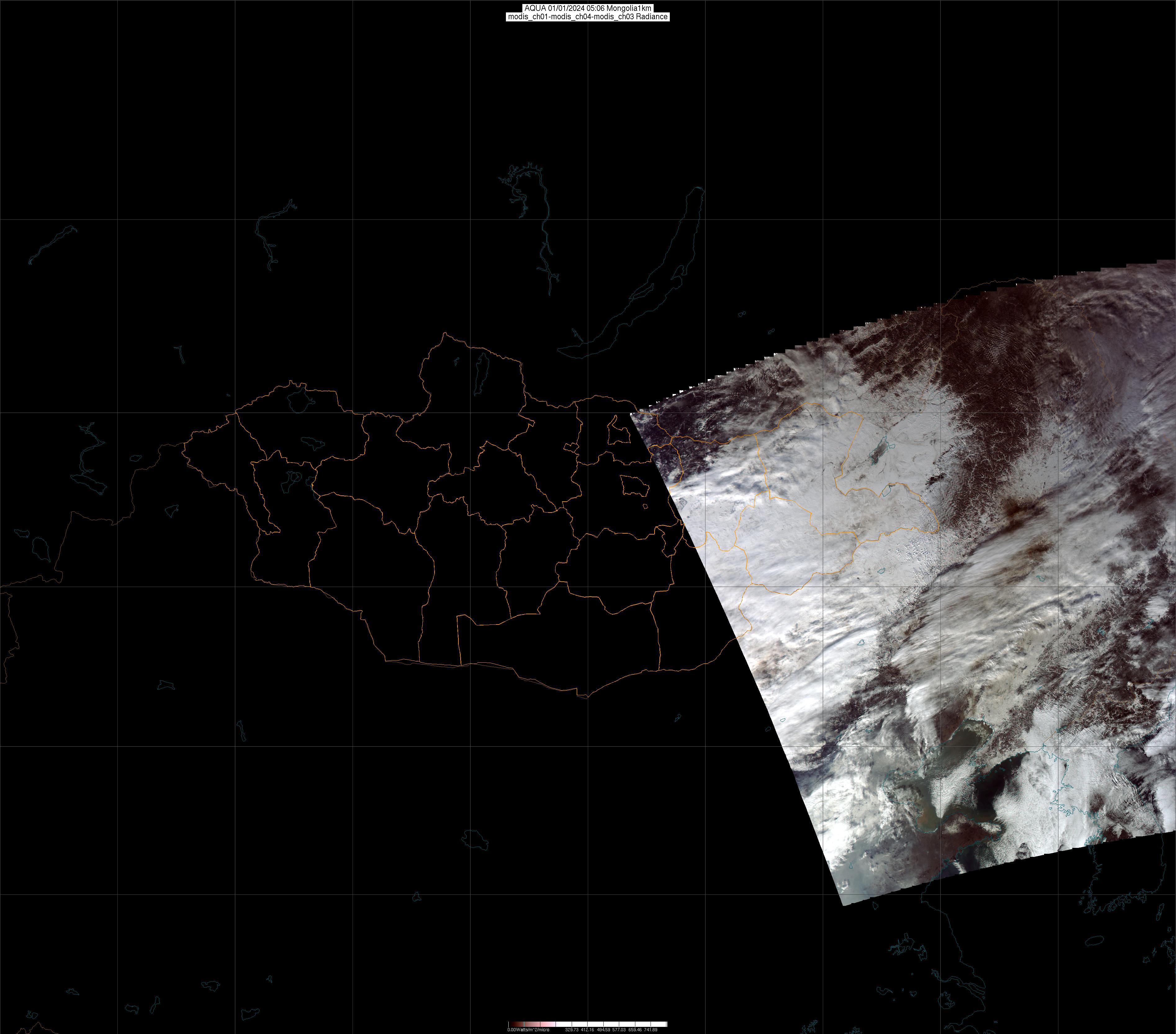Click the AQUA 01/01/2024 05:06 Mongolia1km title
The width and height of the screenshot is (1176, 1034).
[x=588, y=8]
